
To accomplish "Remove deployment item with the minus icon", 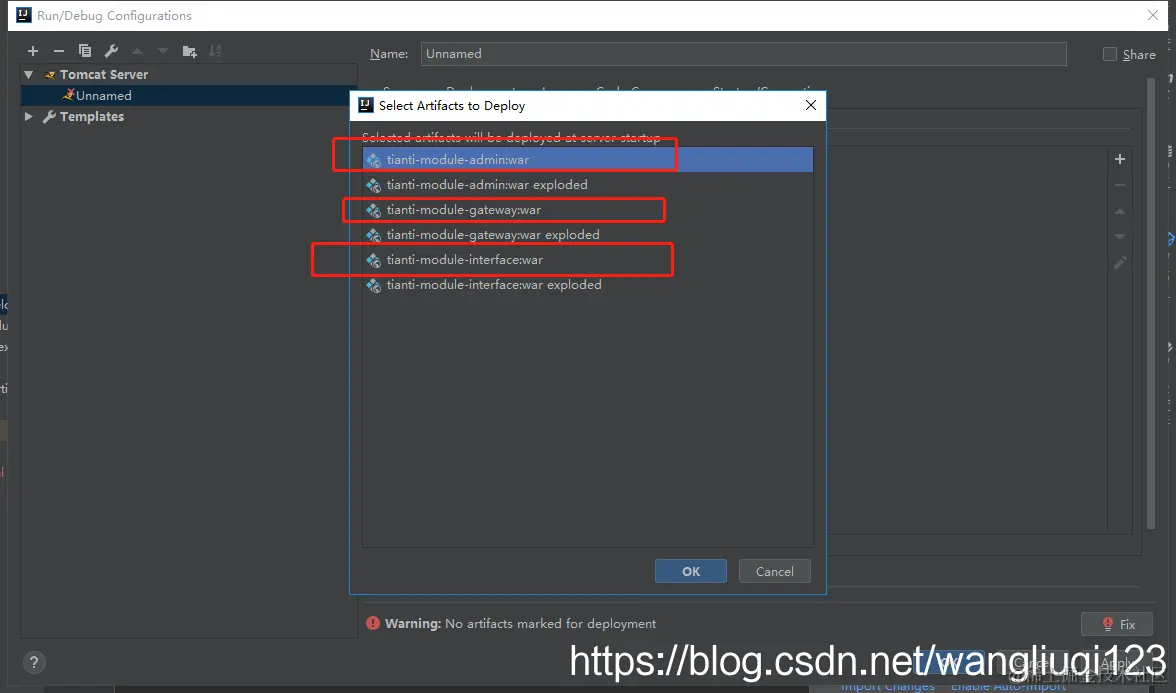I will (1120, 185).
